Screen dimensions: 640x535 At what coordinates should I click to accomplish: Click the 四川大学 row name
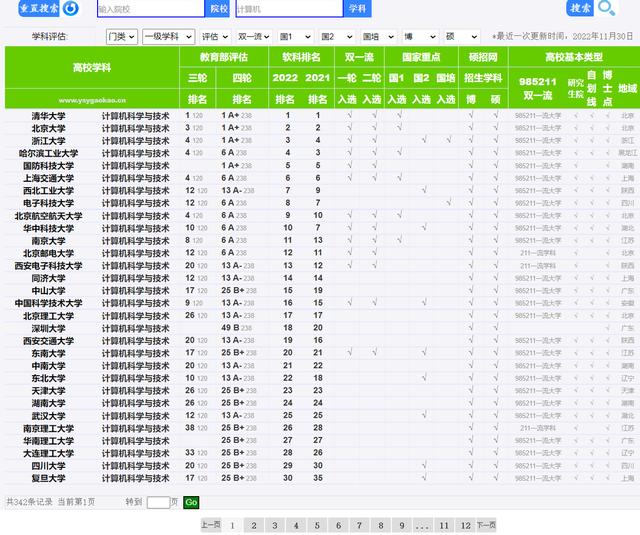(49, 466)
